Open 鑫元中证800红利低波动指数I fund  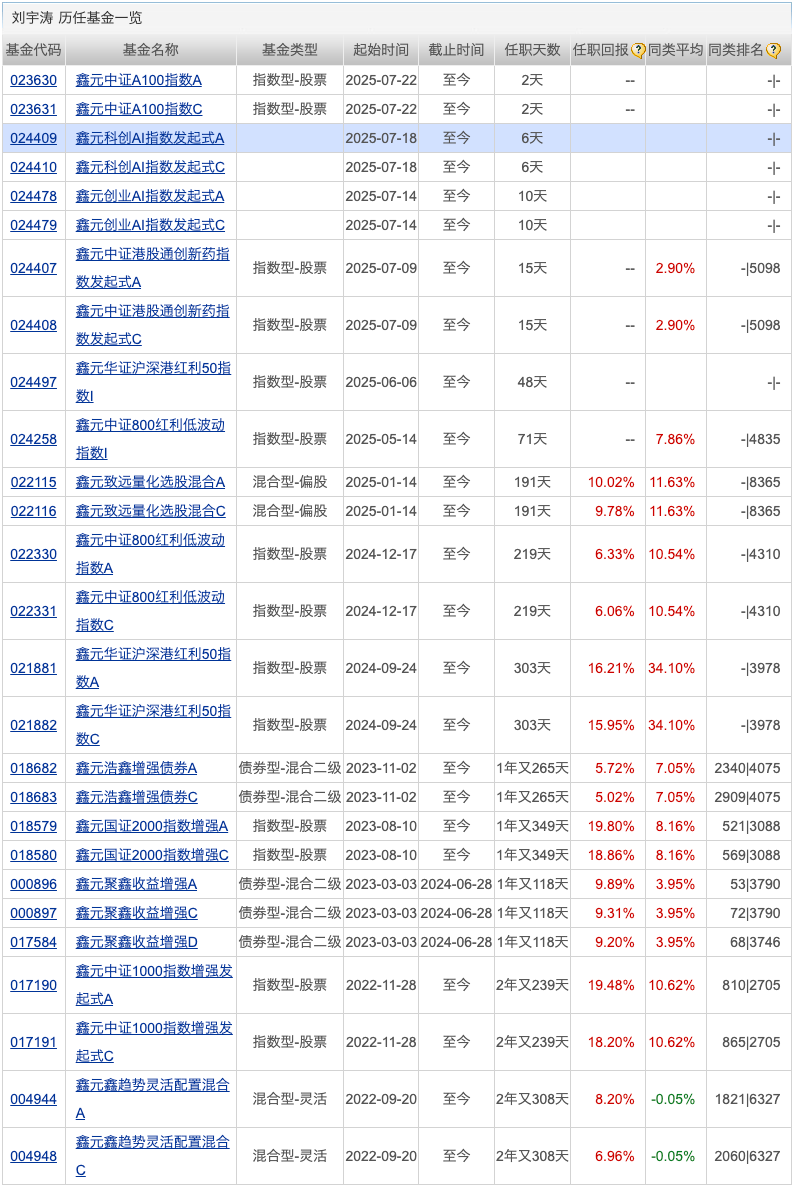(x=150, y=438)
